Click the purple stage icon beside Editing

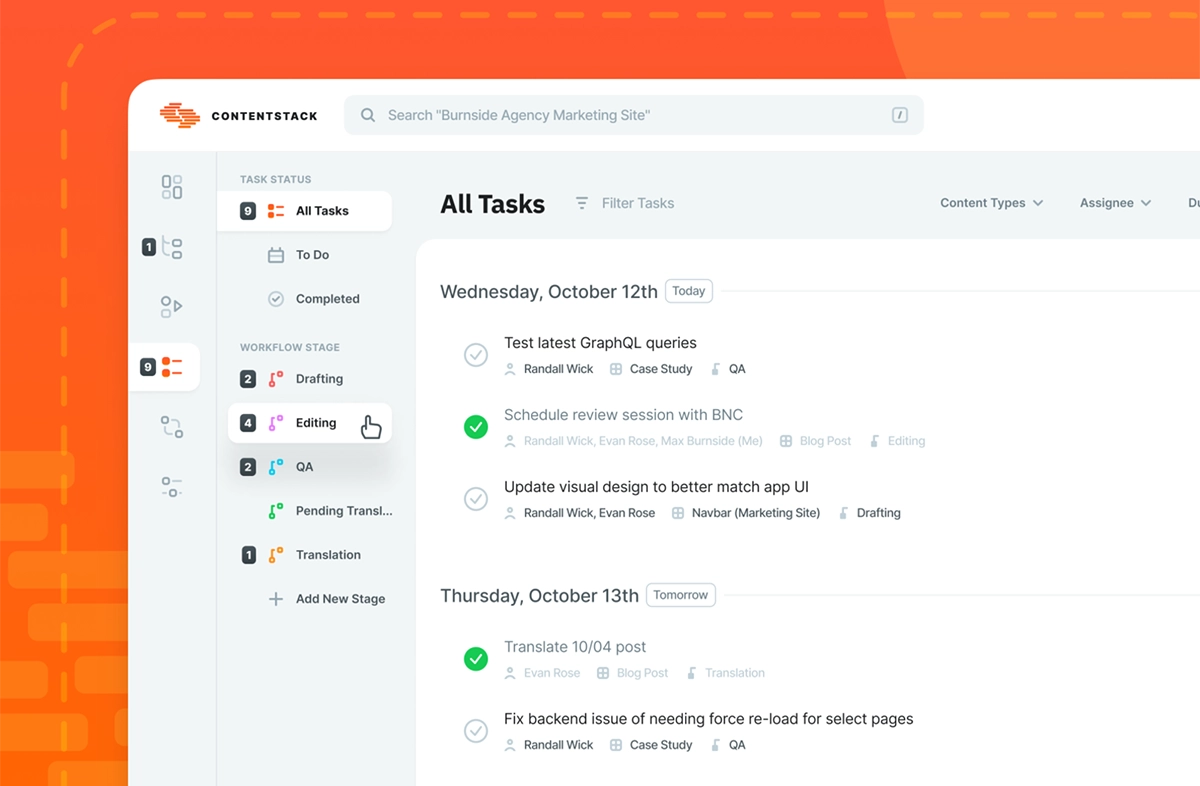point(276,423)
